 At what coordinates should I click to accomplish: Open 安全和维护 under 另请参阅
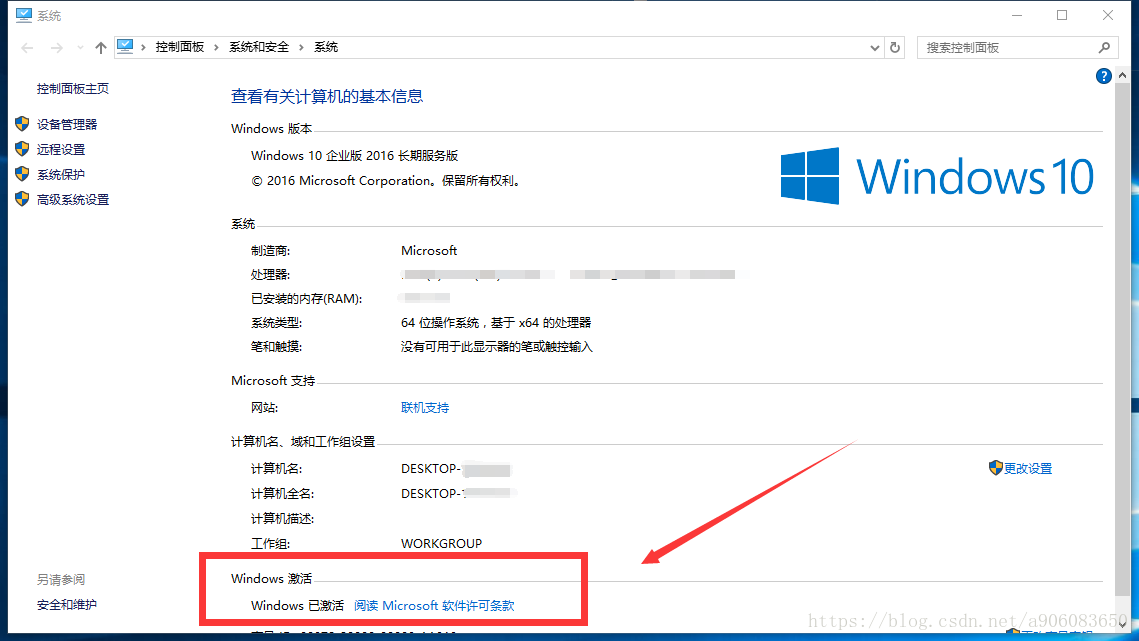pyautogui.click(x=67, y=605)
